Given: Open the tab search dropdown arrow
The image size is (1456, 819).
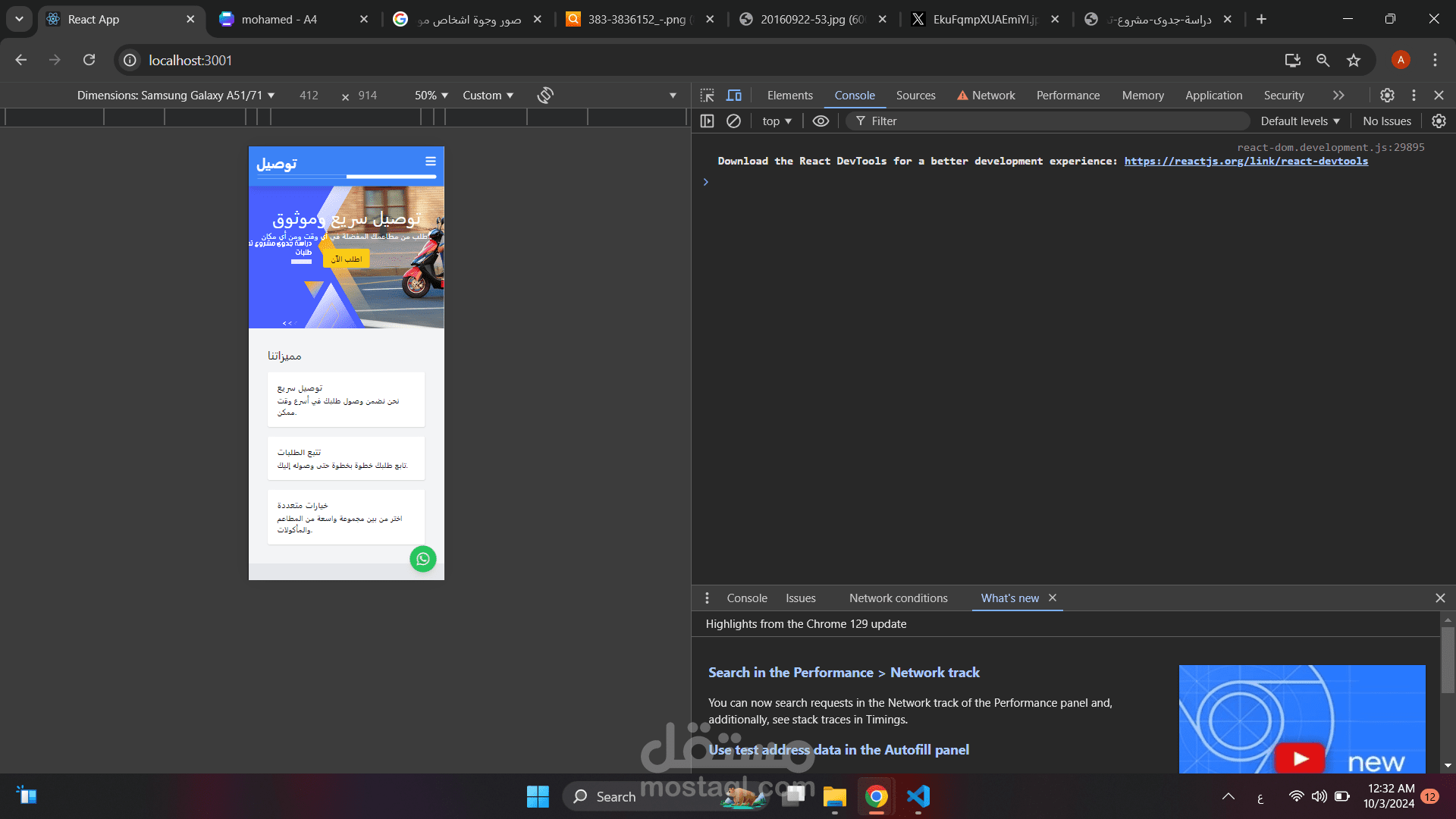Looking at the screenshot, I should [19, 19].
